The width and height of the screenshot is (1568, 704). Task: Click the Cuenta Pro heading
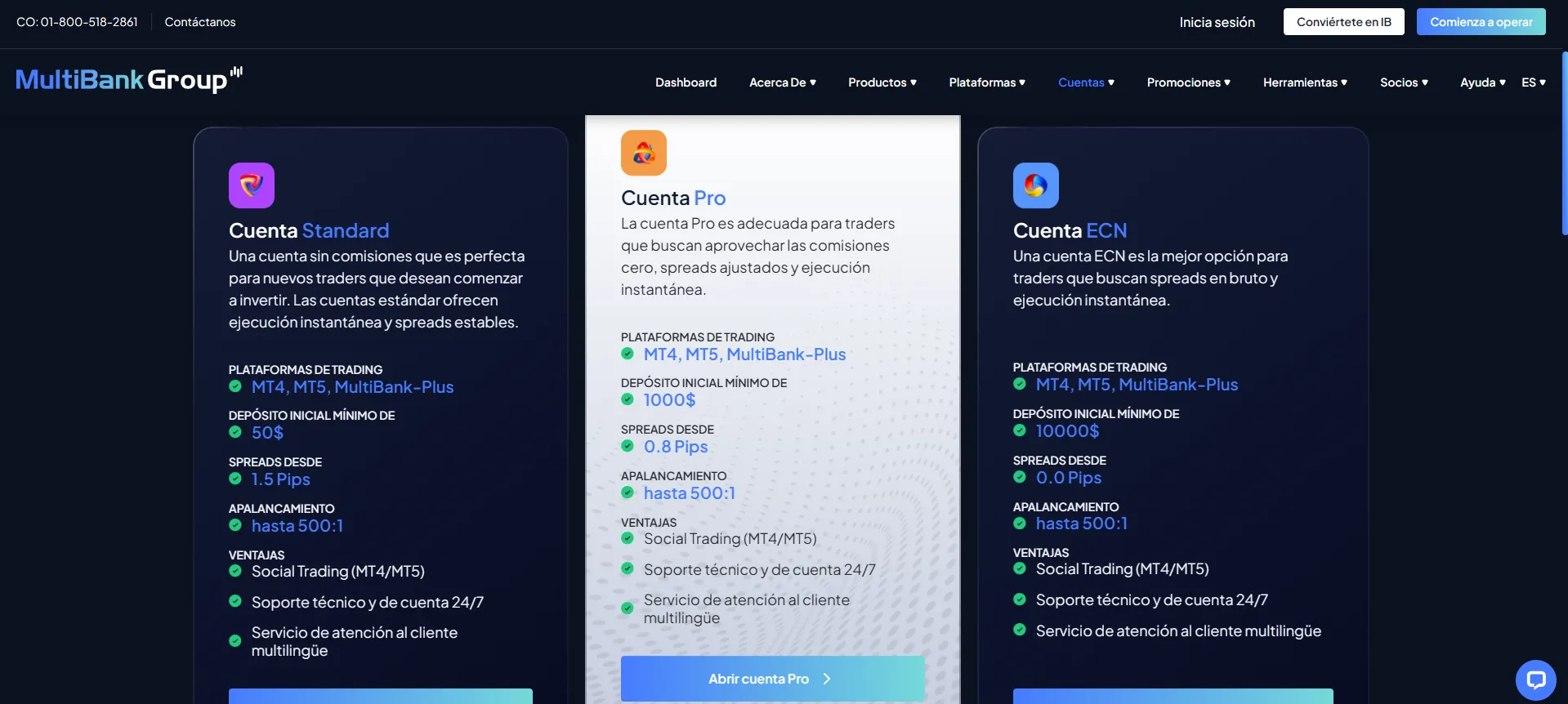click(673, 198)
